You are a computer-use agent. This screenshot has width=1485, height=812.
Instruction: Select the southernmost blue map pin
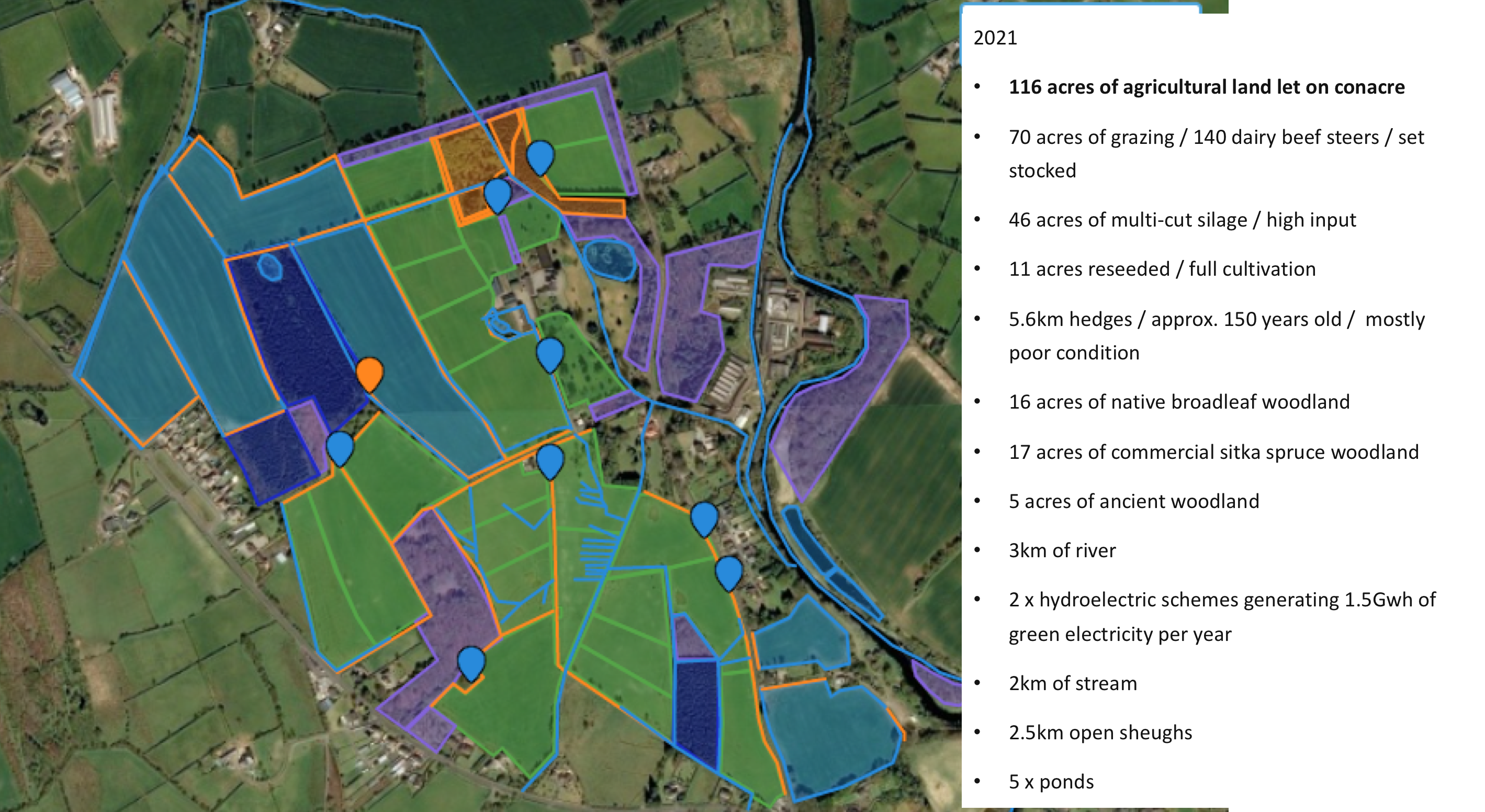click(x=471, y=662)
